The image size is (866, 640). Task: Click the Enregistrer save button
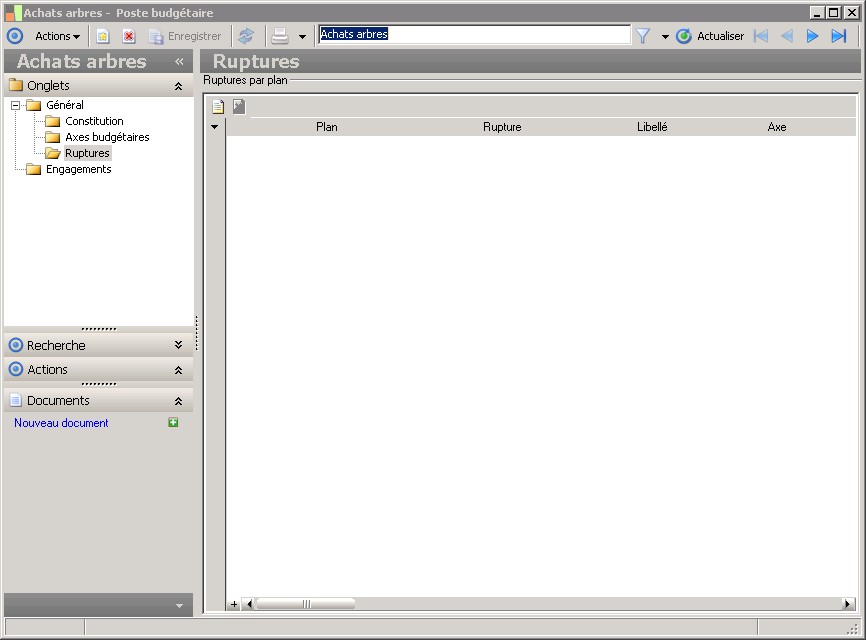coord(185,36)
